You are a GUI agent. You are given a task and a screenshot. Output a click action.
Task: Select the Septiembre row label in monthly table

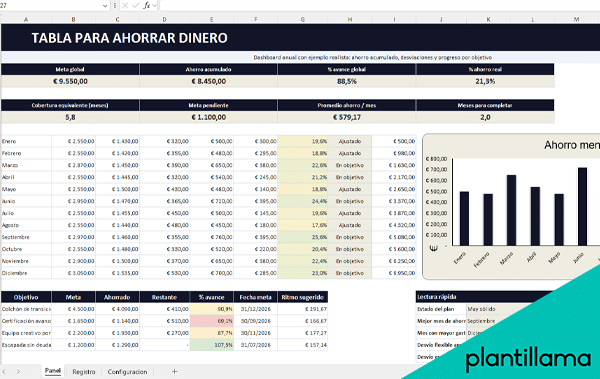[x=26, y=237]
